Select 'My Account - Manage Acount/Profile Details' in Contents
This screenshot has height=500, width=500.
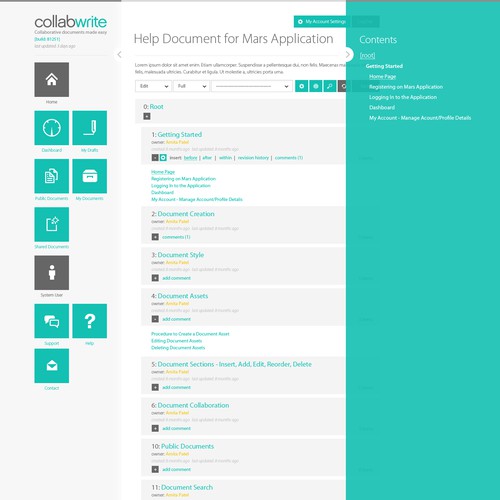click(x=420, y=118)
